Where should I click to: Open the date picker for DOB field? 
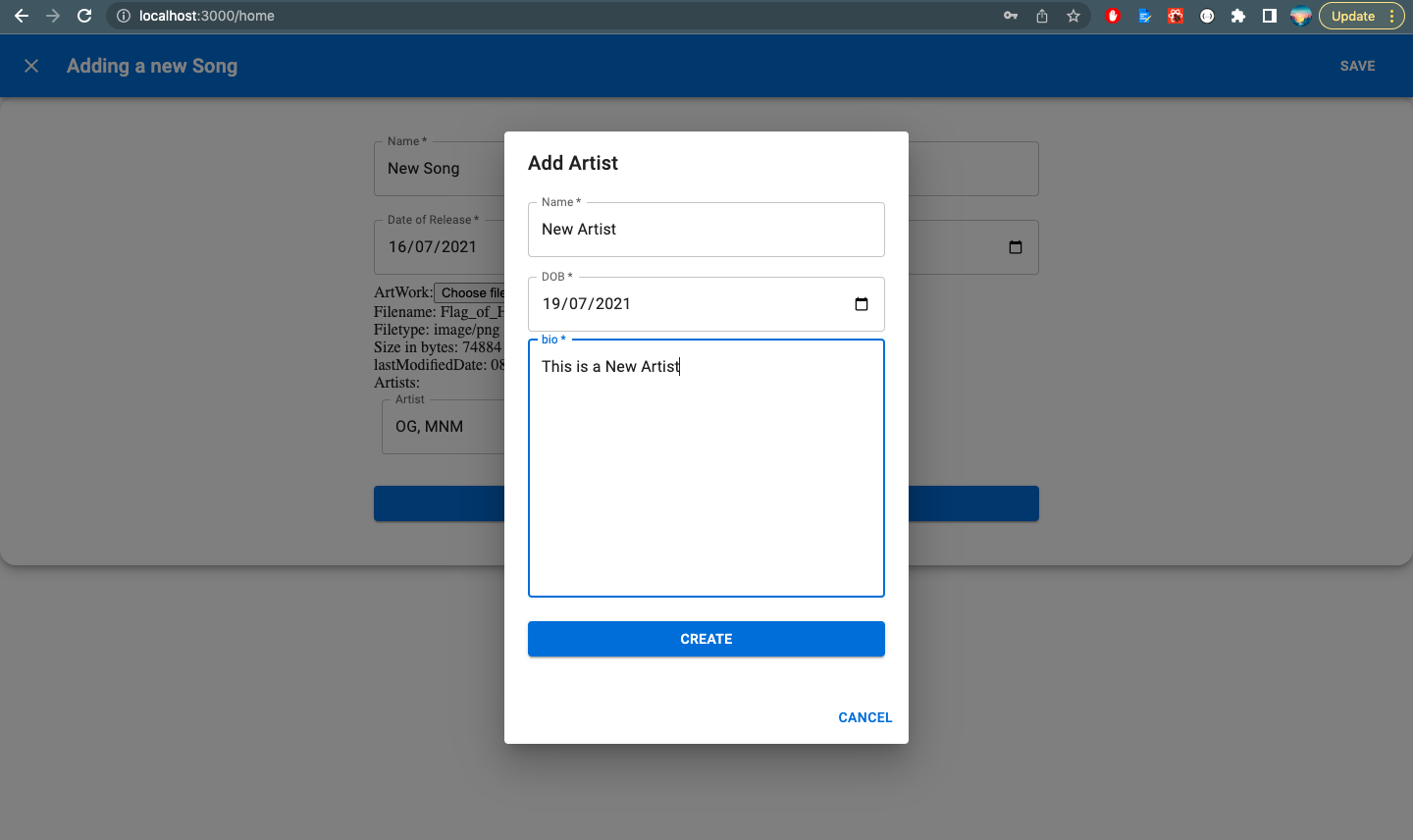[861, 304]
